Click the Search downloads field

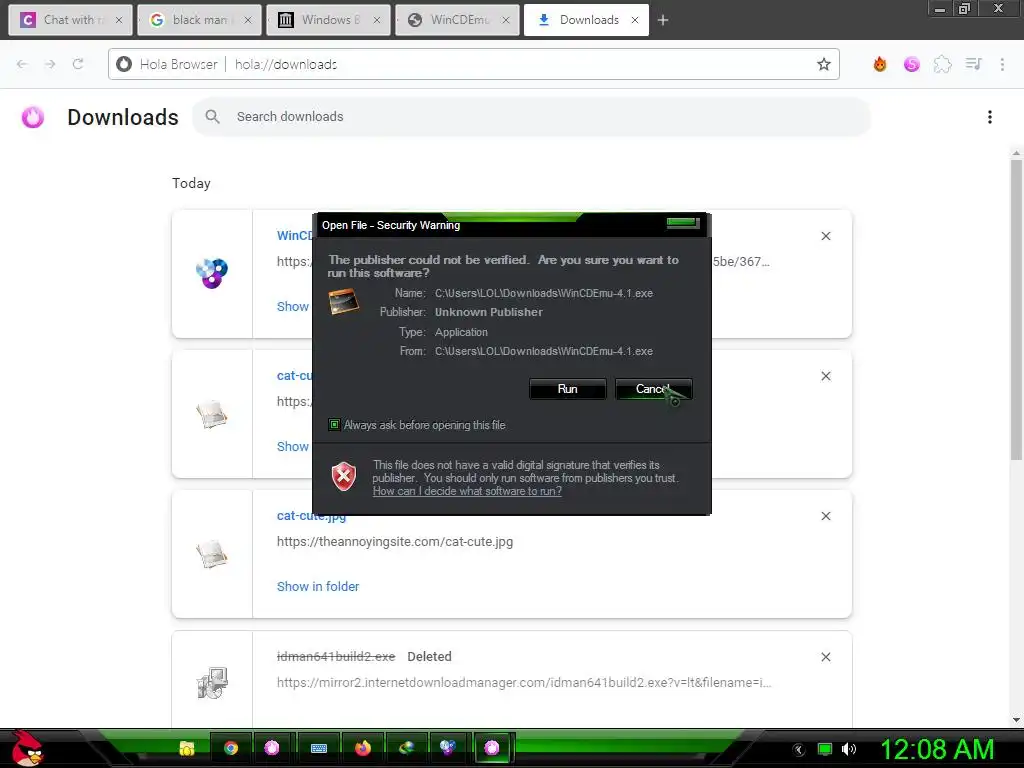click(532, 117)
